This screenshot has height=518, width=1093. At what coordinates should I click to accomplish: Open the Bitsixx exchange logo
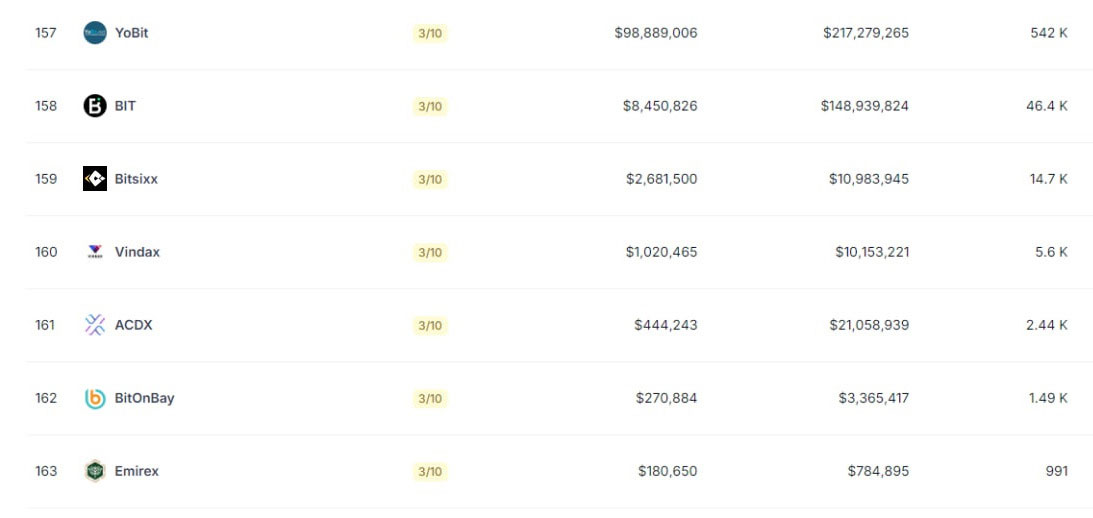(95, 178)
